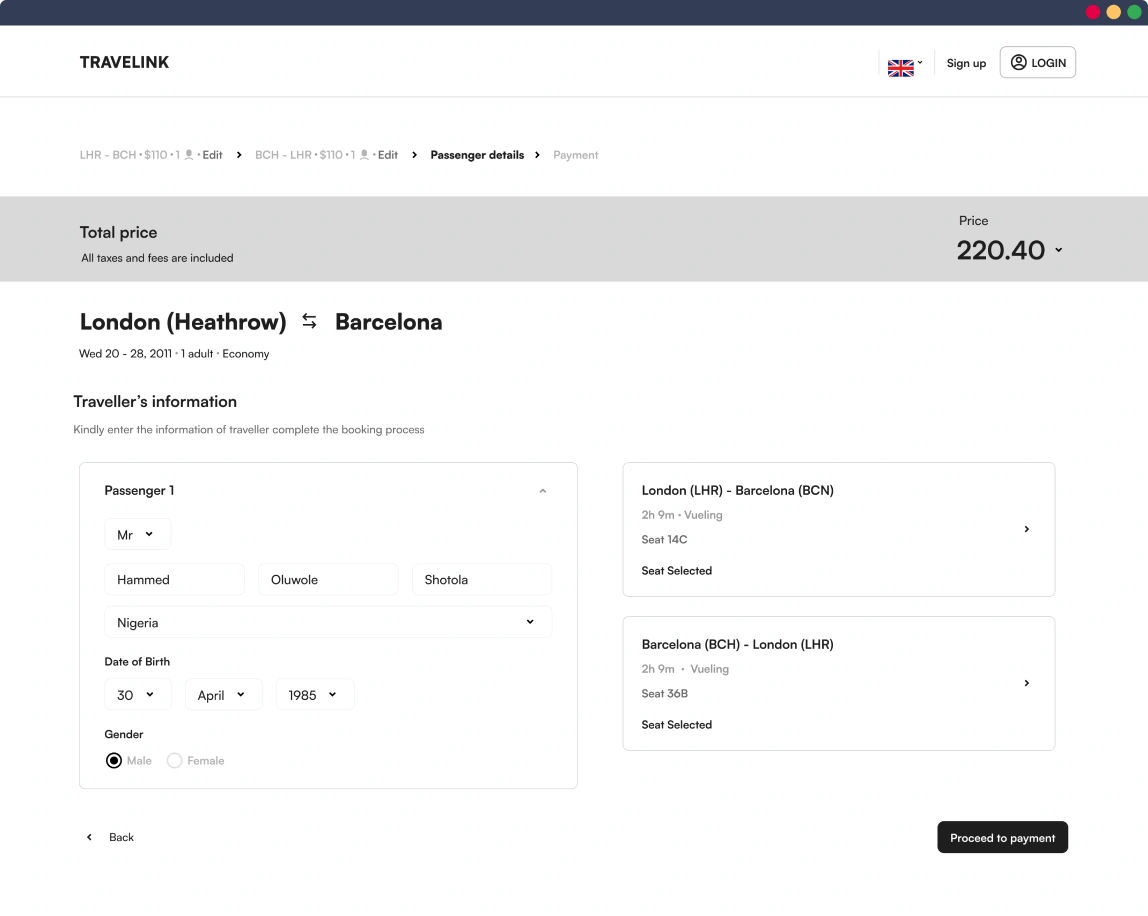Expand the 220.40 price breakdown chevron

coord(1058,250)
